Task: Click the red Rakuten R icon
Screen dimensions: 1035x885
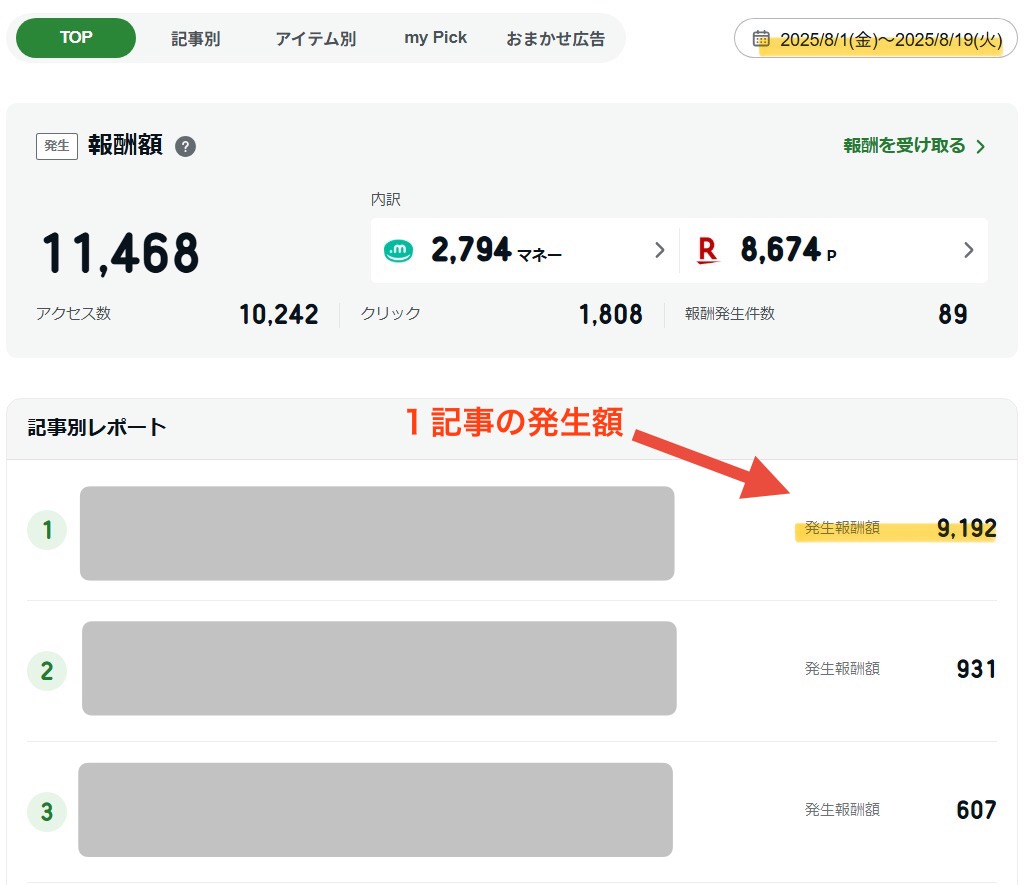Action: 707,250
